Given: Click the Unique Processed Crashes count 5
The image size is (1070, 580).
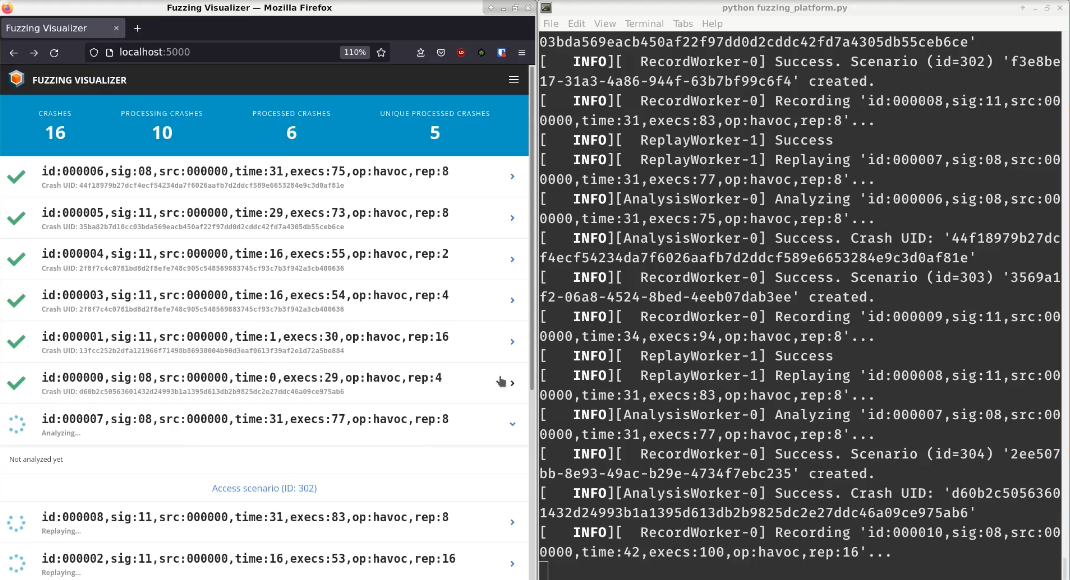Looking at the screenshot, I should [x=435, y=132].
